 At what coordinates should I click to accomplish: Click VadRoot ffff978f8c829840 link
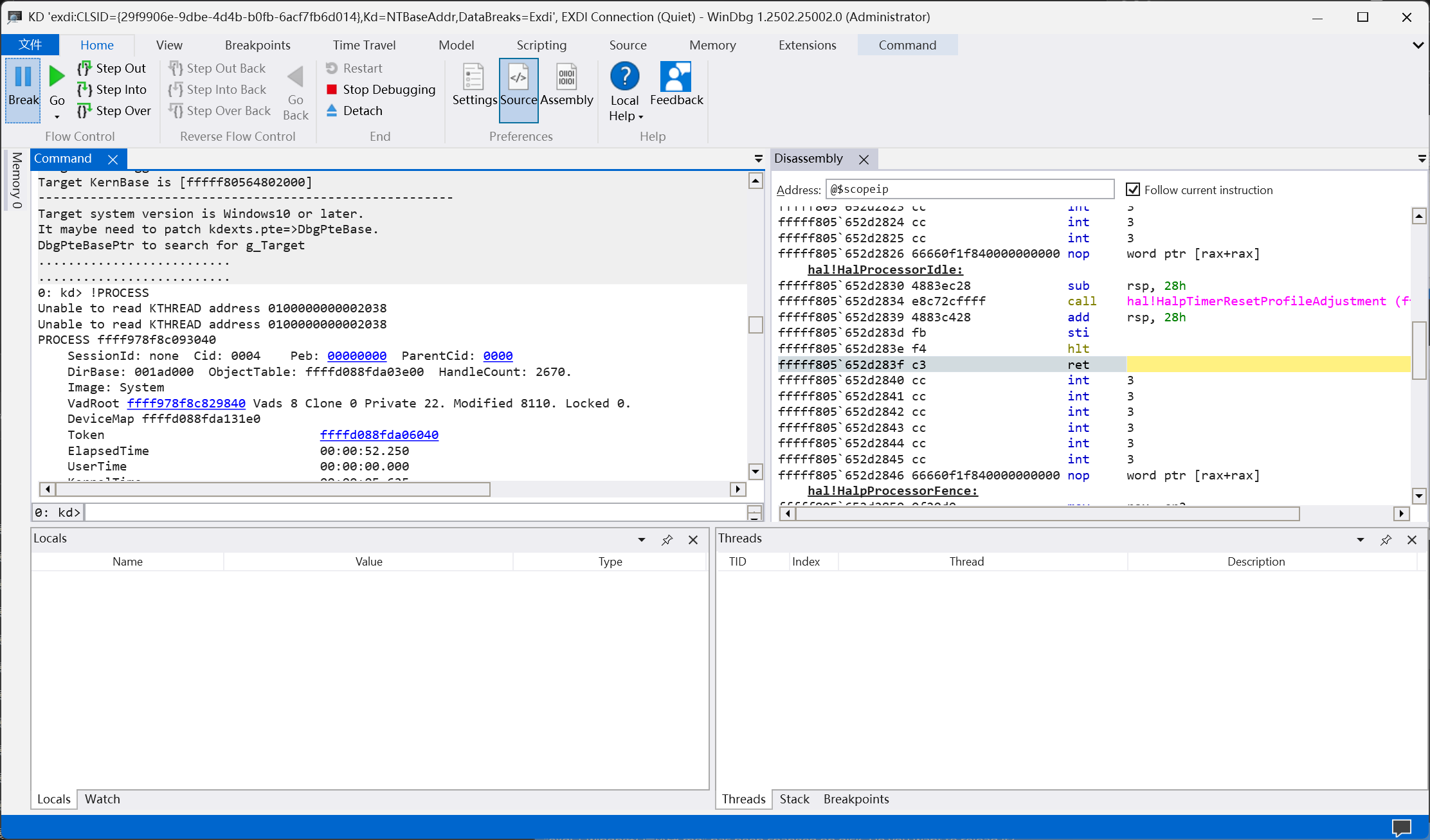(186, 403)
